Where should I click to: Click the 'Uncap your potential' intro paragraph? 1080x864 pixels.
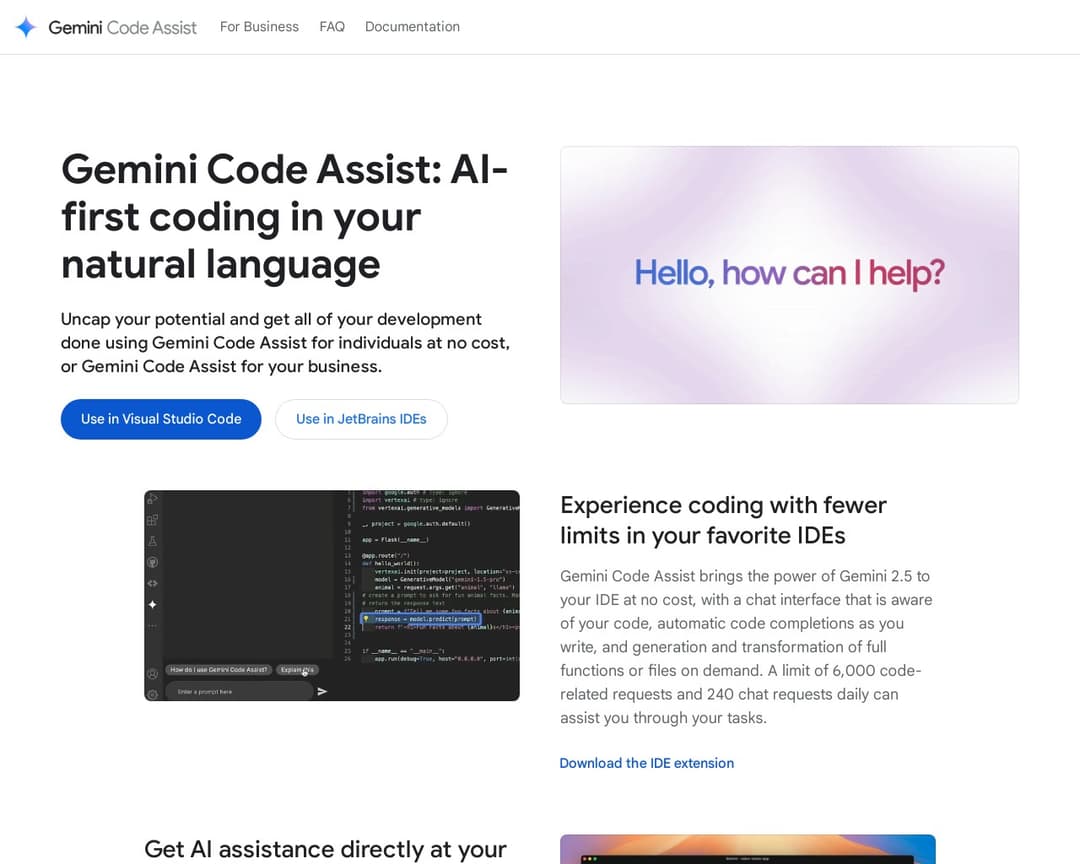click(x=285, y=343)
